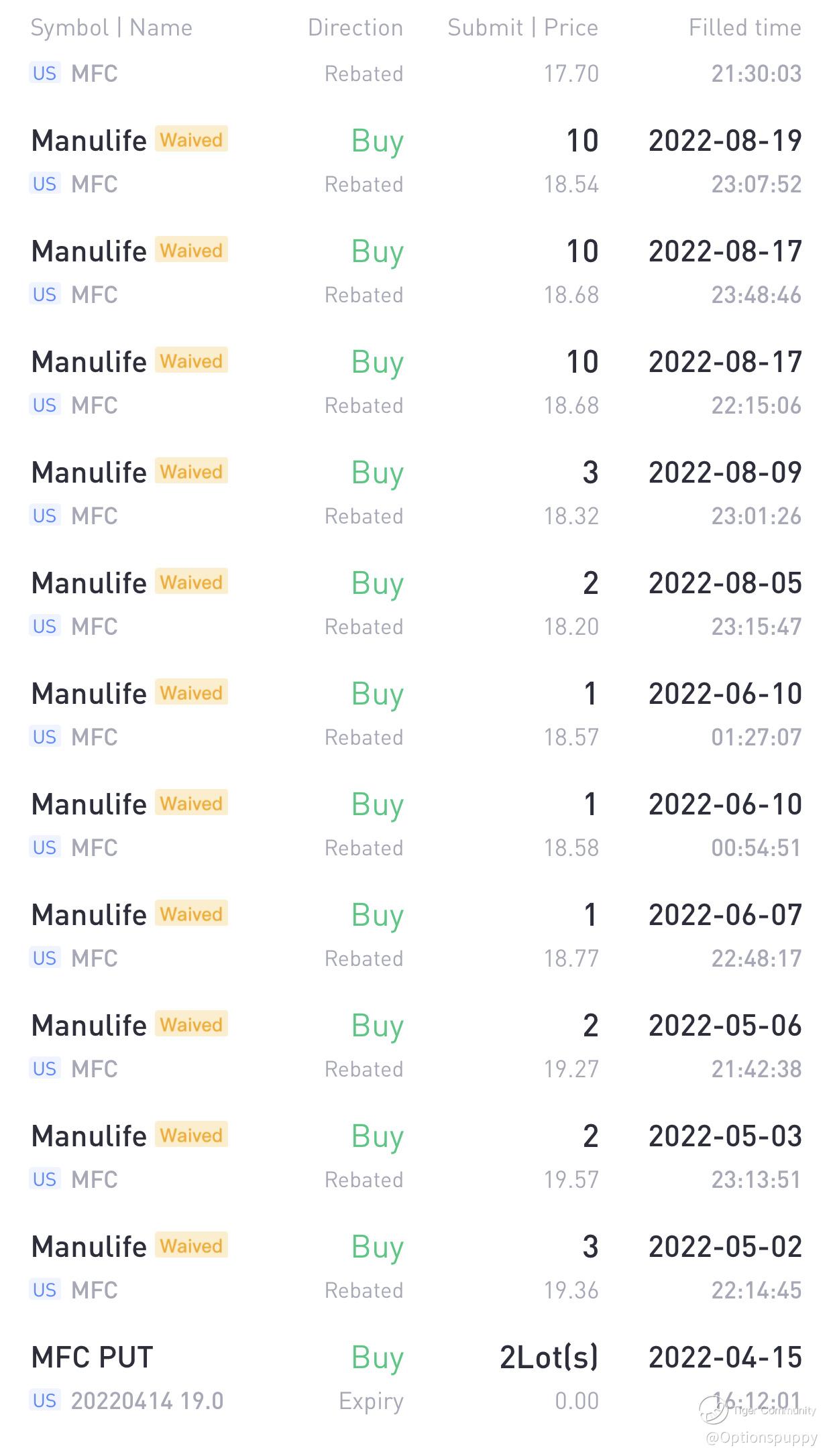
Task: Tap the Filled time column header
Action: 744,27
